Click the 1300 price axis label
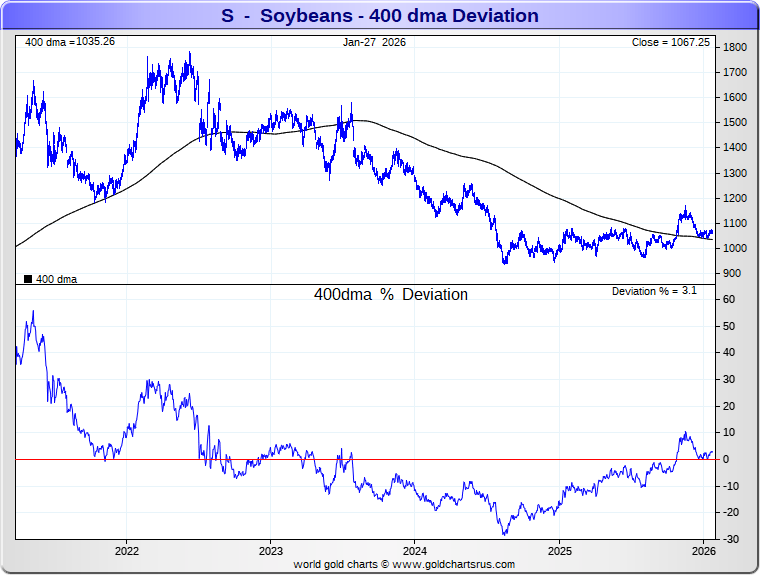This screenshot has height=575, width=760. [x=735, y=173]
